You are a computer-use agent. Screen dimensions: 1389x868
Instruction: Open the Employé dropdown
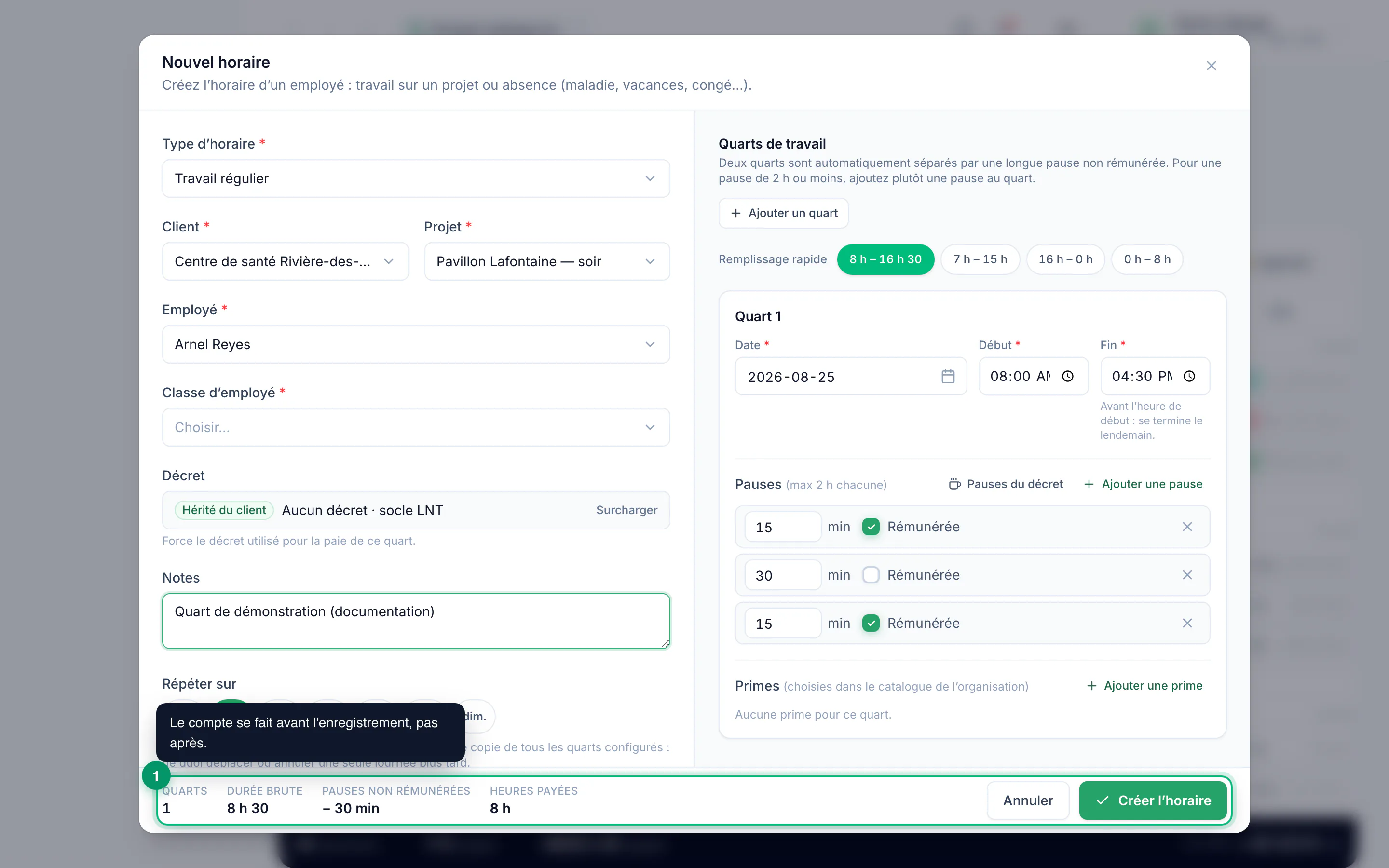[416, 344]
